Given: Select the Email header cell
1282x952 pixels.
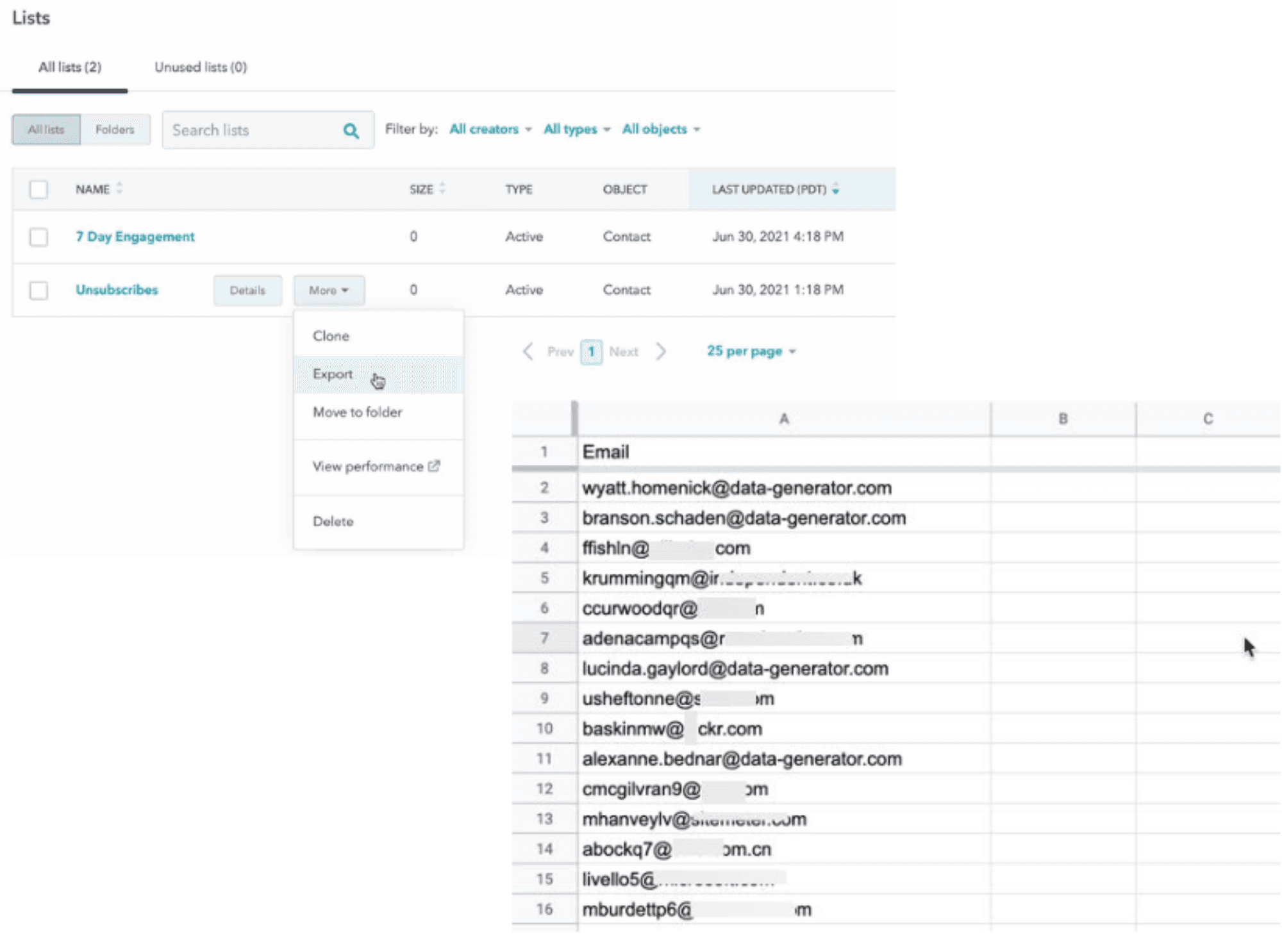Looking at the screenshot, I should (784, 453).
